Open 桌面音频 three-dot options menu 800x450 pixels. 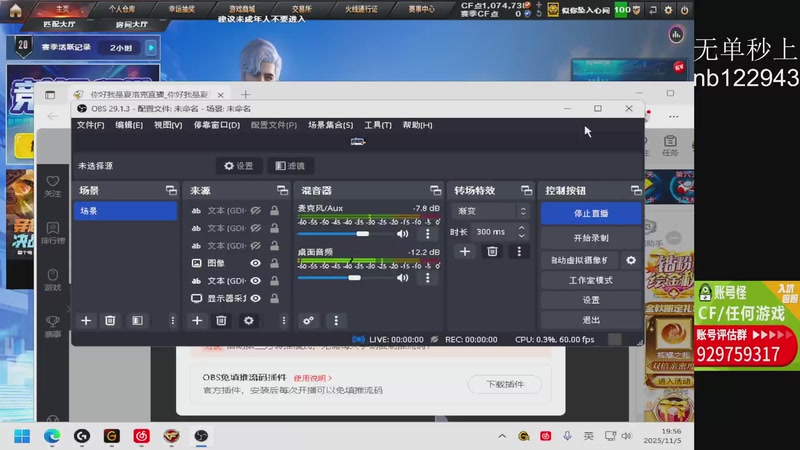coord(428,278)
